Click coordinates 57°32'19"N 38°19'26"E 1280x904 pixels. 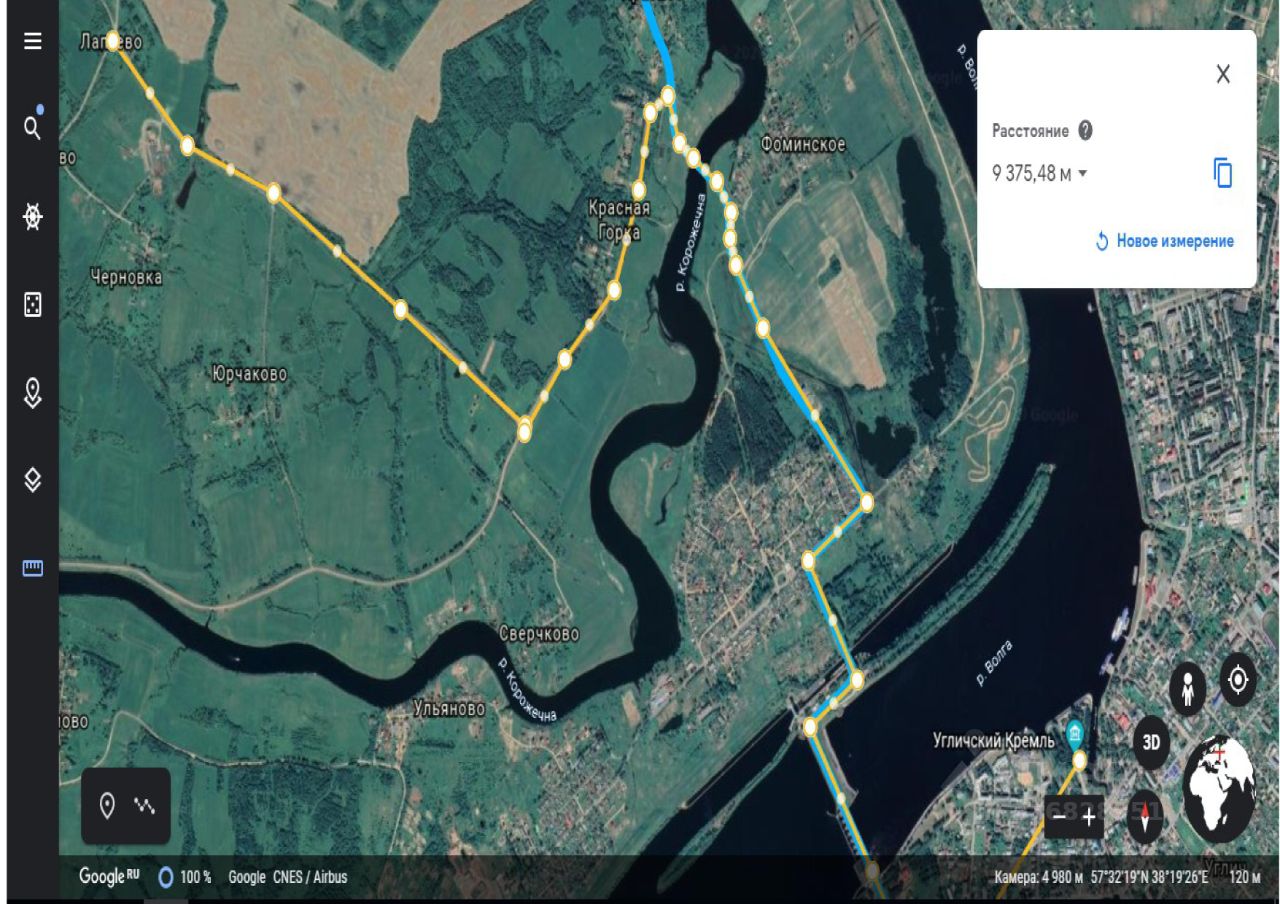(x=1151, y=878)
